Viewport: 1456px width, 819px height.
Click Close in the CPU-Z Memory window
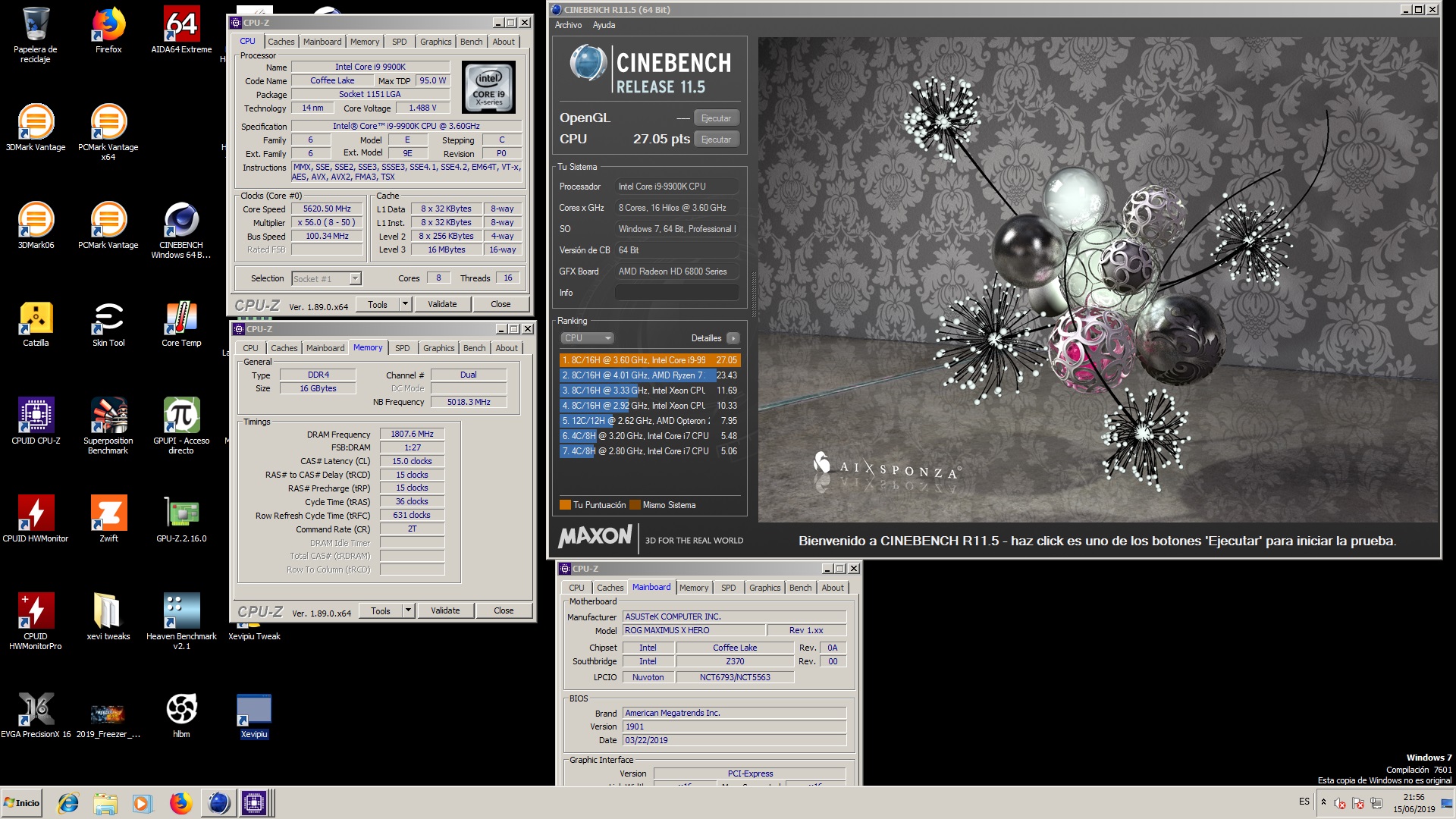coord(504,610)
